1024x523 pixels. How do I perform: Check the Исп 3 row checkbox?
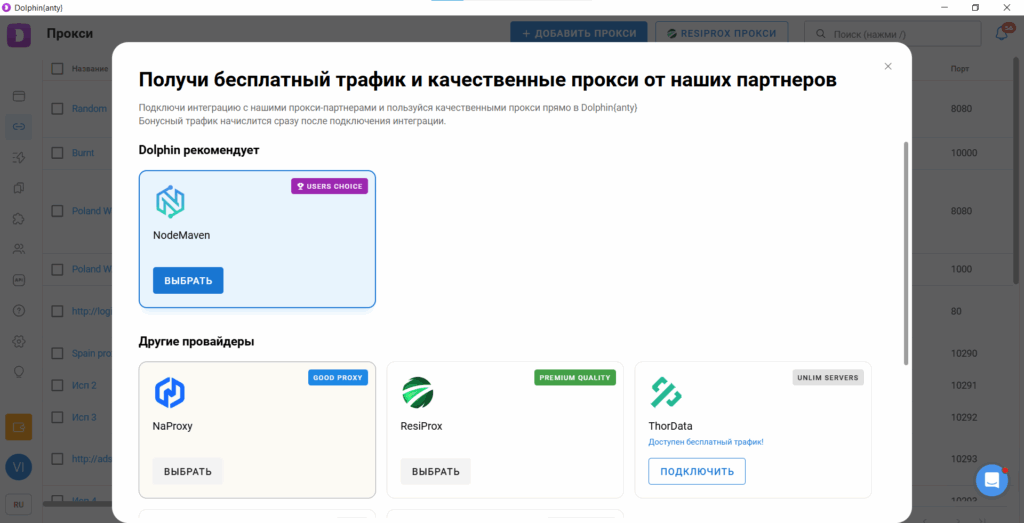click(x=57, y=417)
